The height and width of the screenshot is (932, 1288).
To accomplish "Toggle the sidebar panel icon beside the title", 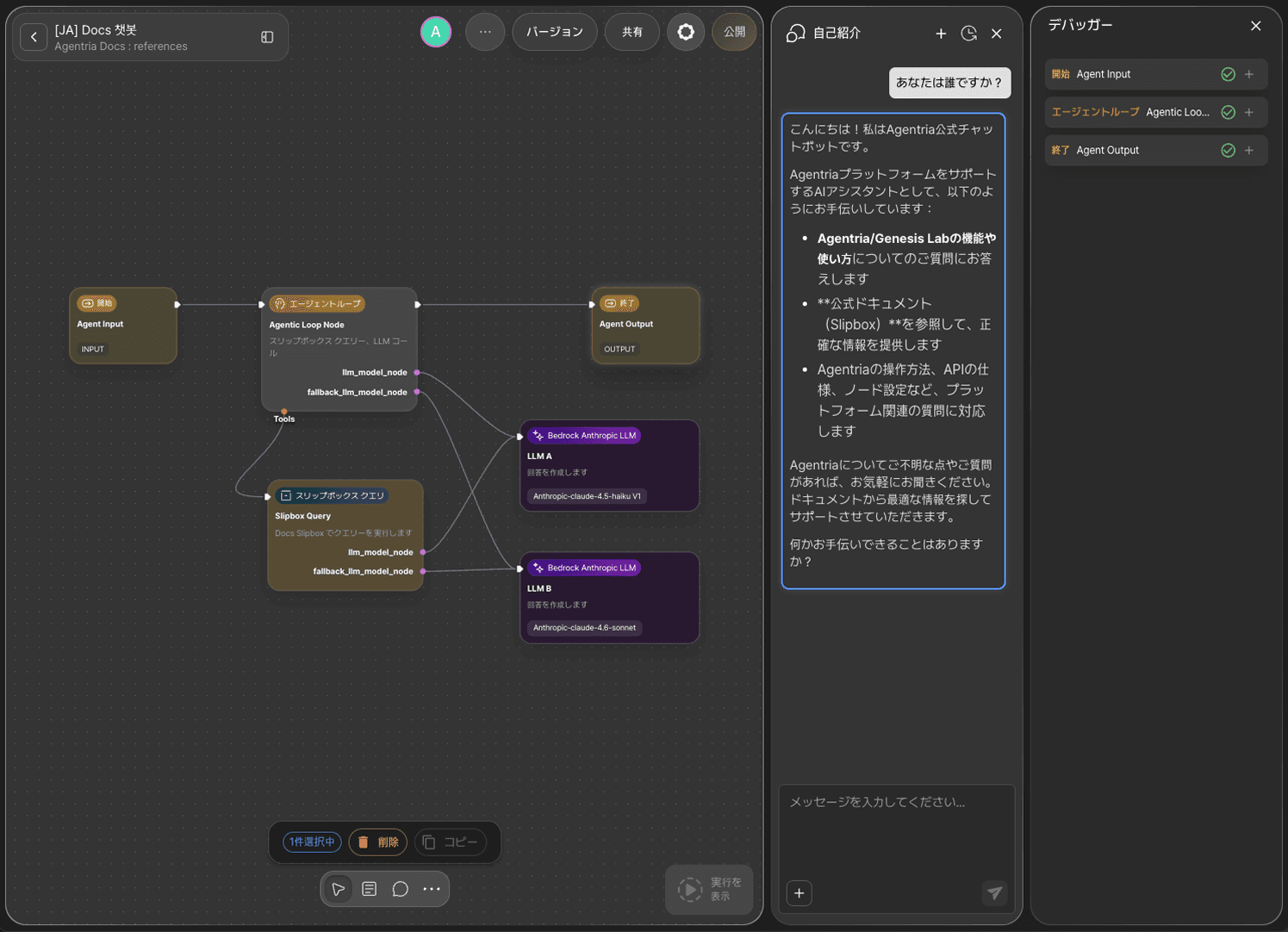I will [267, 37].
